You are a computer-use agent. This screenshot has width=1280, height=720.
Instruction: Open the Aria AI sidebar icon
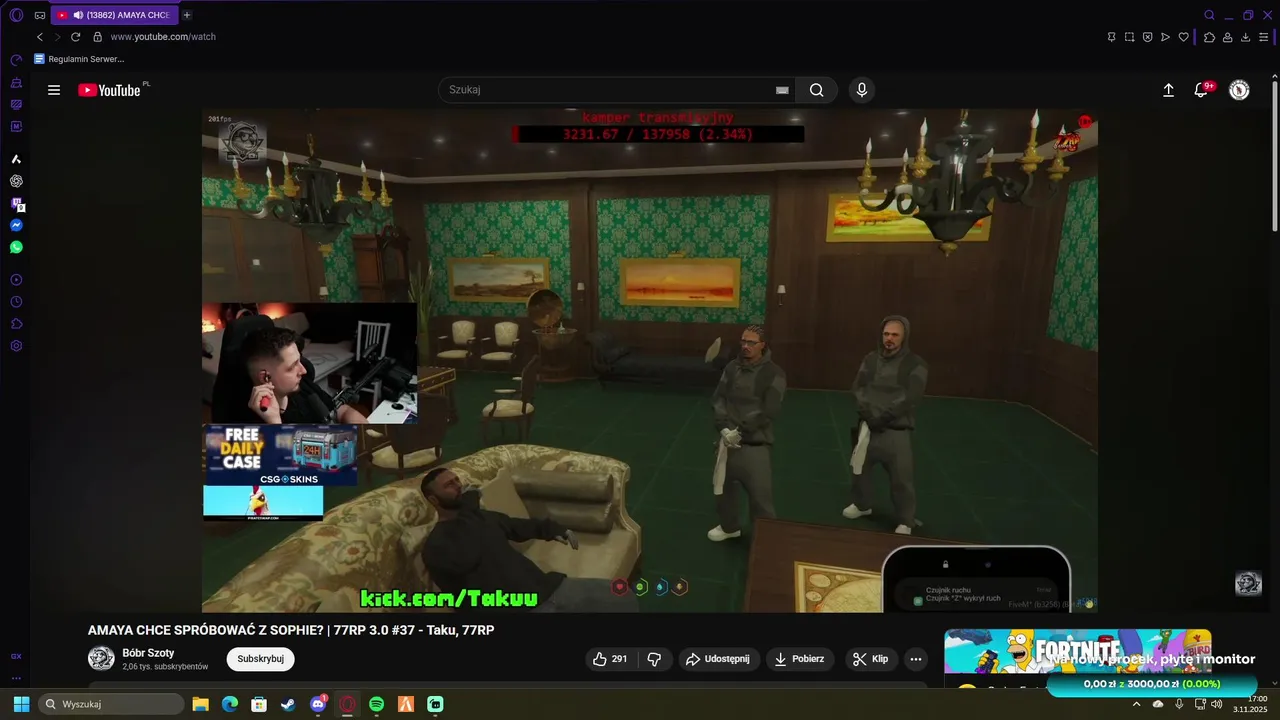16,159
